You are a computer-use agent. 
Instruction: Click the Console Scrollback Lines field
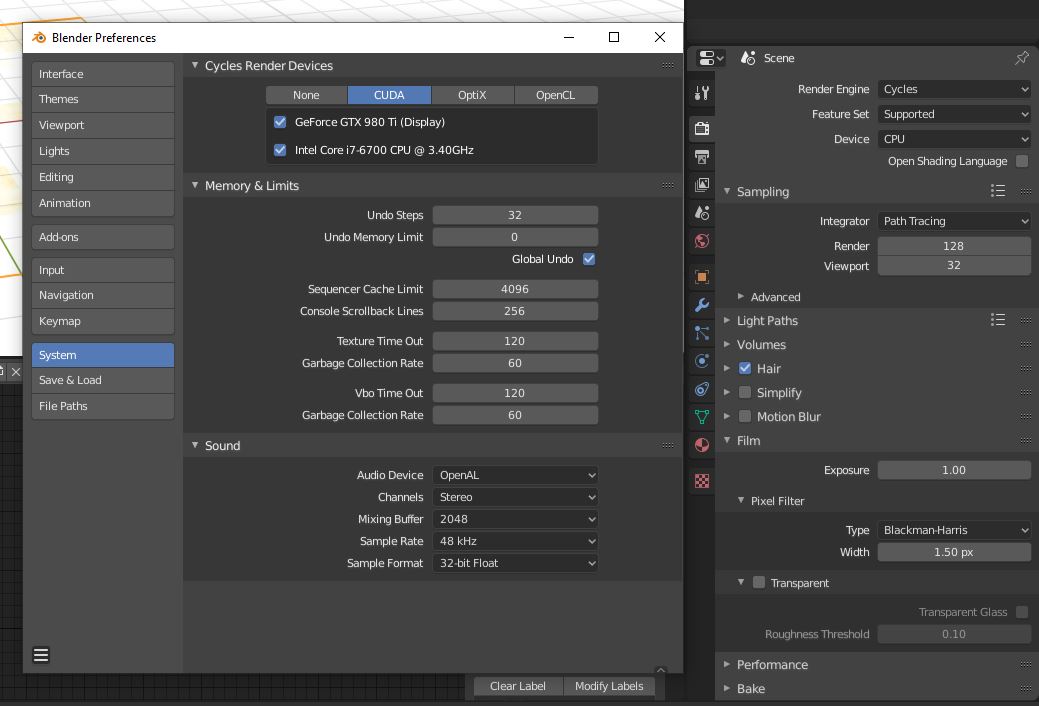point(516,311)
